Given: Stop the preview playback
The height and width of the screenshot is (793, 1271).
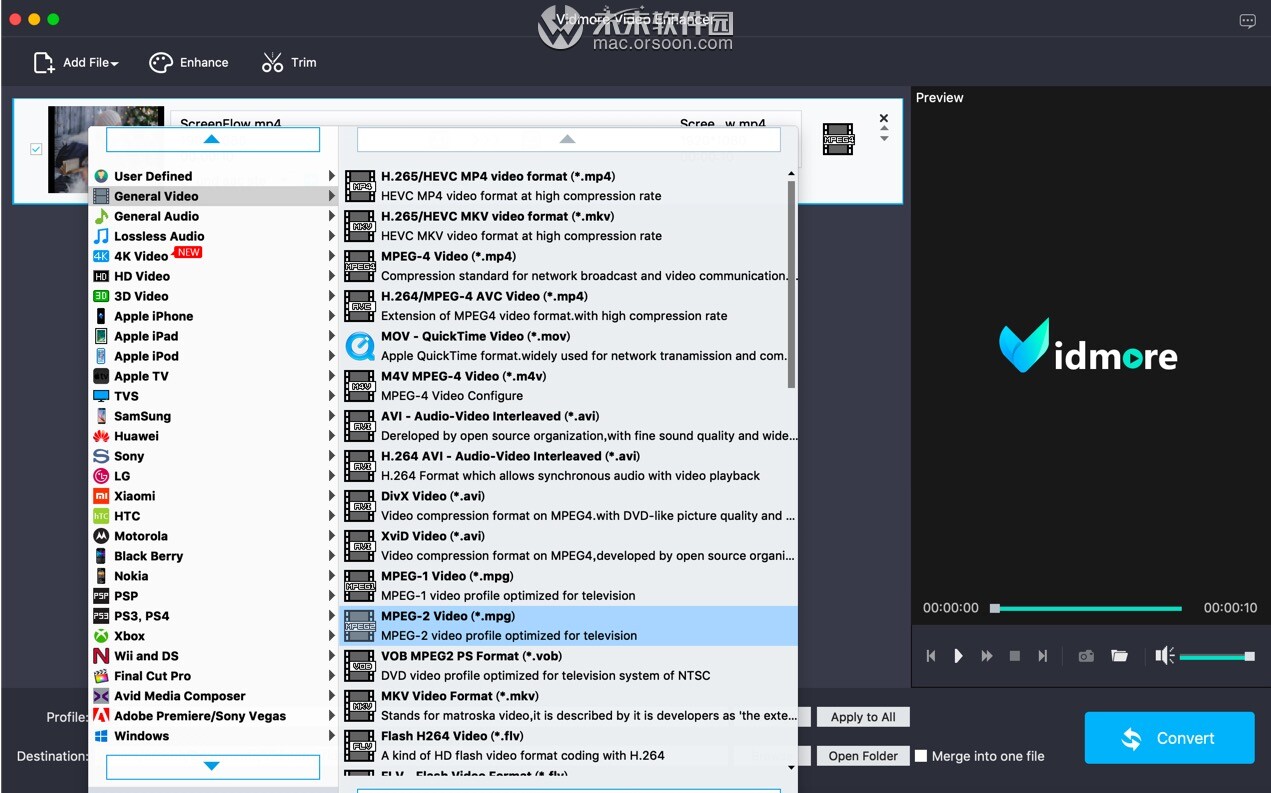Looking at the screenshot, I should (1015, 656).
